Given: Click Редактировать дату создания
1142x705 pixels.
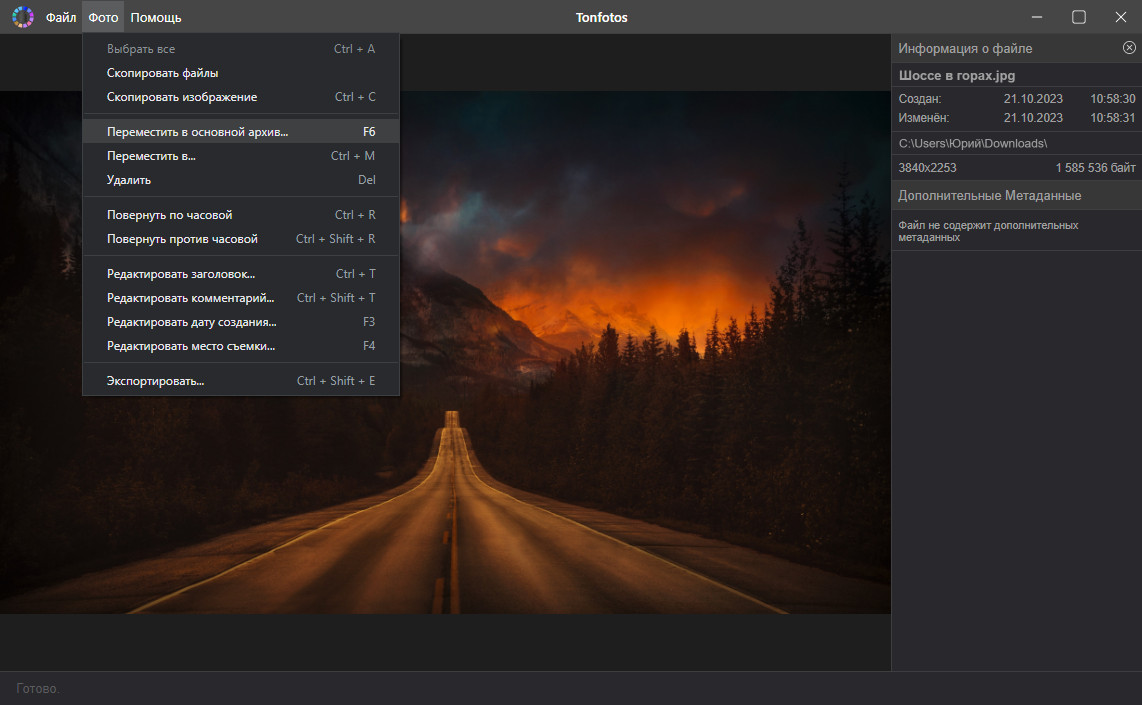Looking at the screenshot, I should pos(192,322).
